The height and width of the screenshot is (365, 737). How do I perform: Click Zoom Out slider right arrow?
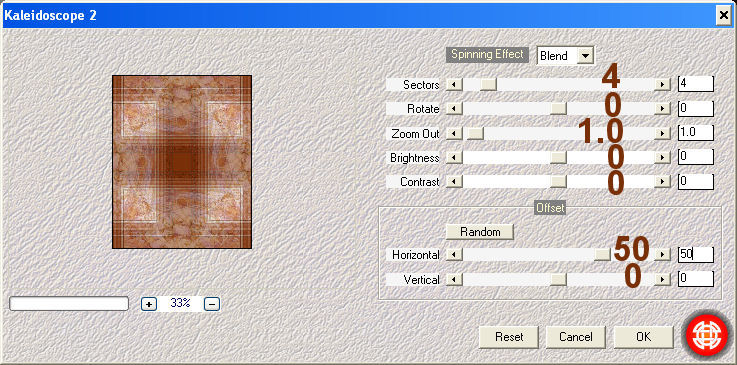pos(662,133)
